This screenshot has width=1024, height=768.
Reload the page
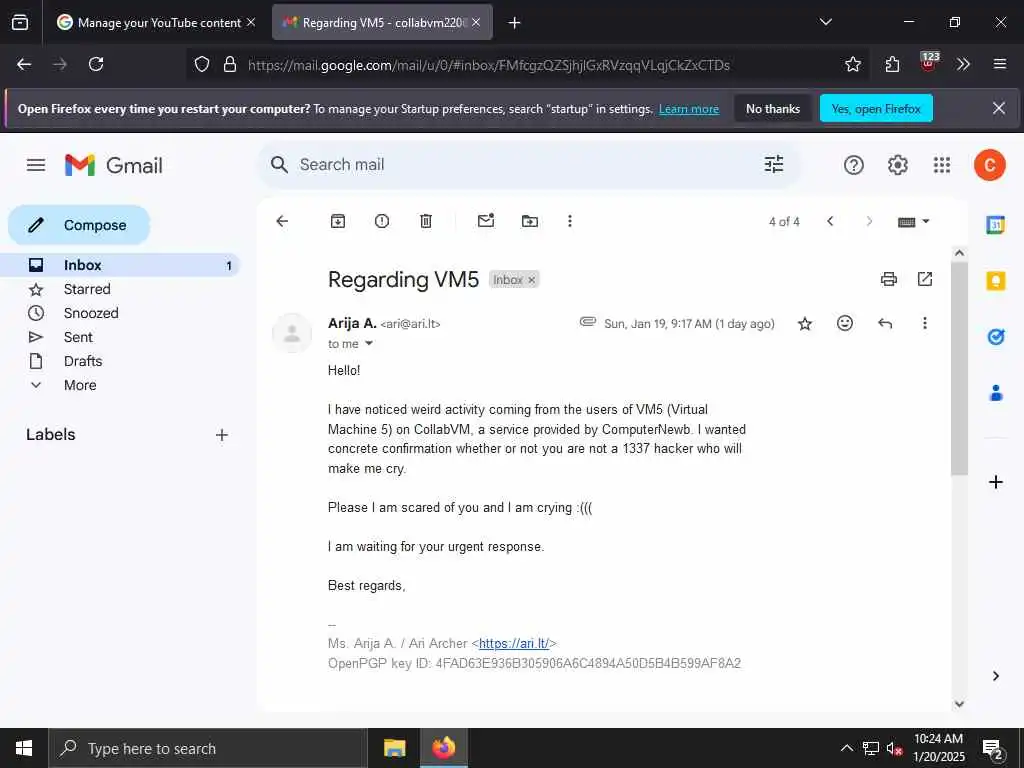(x=96, y=65)
